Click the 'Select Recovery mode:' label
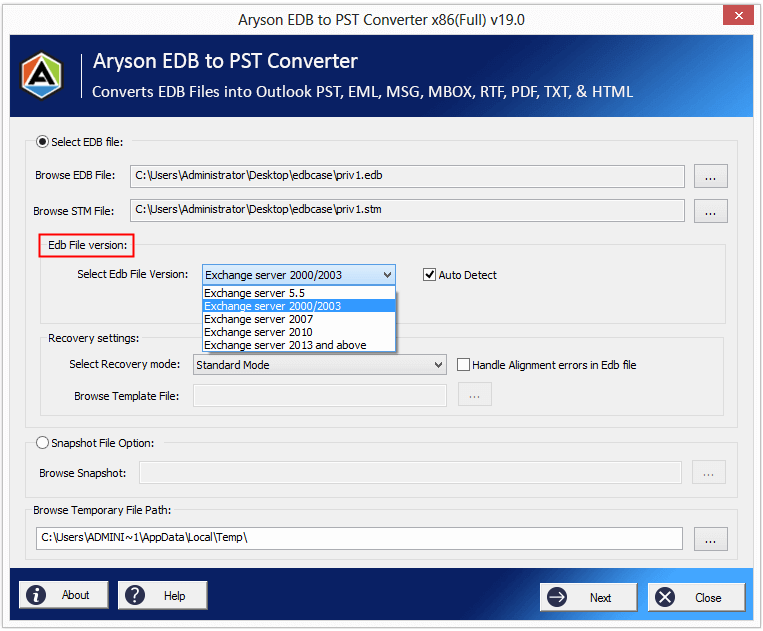 pos(125,364)
